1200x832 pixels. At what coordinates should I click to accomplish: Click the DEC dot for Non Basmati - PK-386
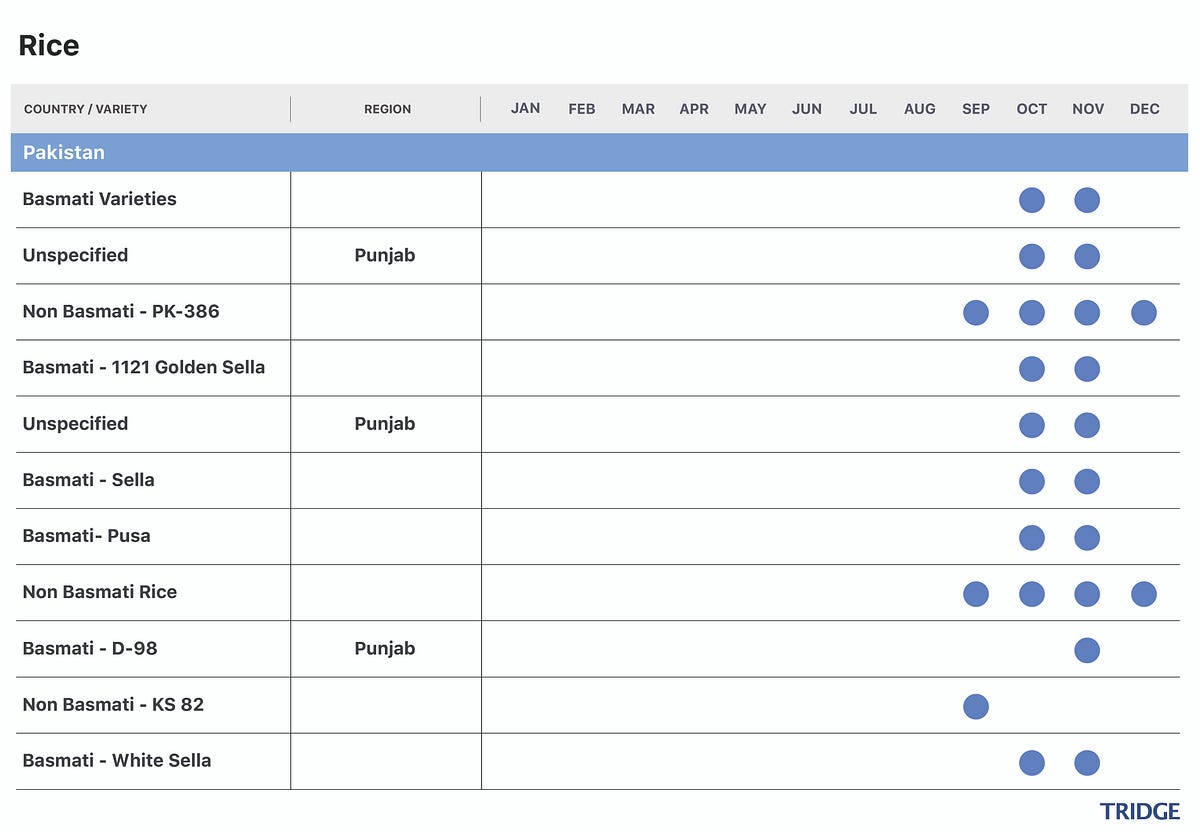point(1143,313)
